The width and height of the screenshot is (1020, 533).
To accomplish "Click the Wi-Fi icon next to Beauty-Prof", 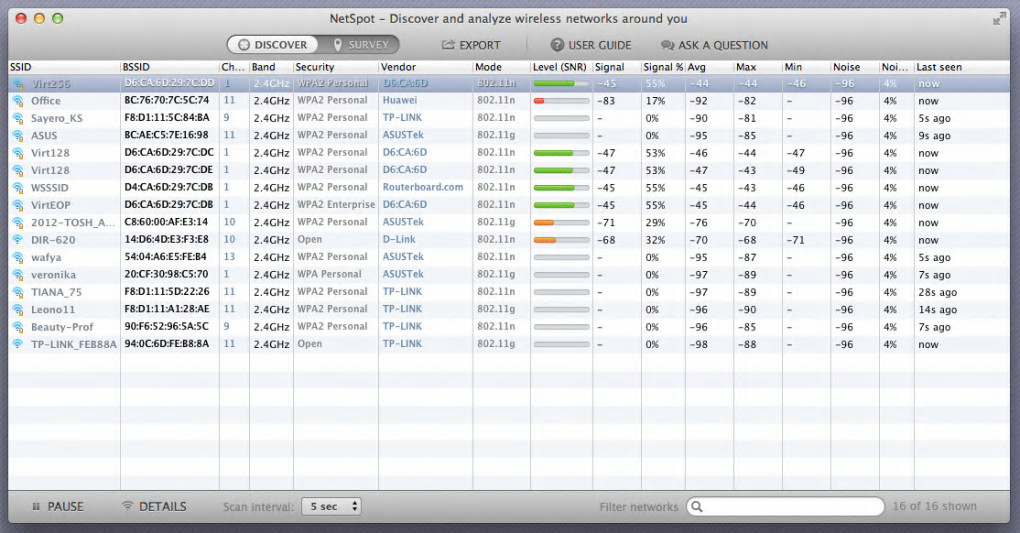I will click(18, 327).
